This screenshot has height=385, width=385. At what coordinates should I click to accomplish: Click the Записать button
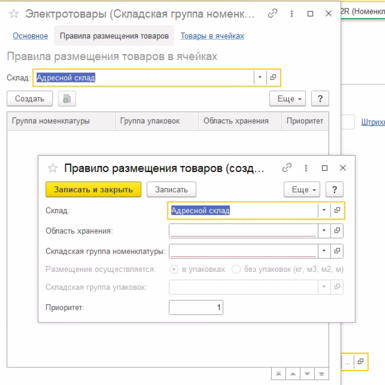171,190
